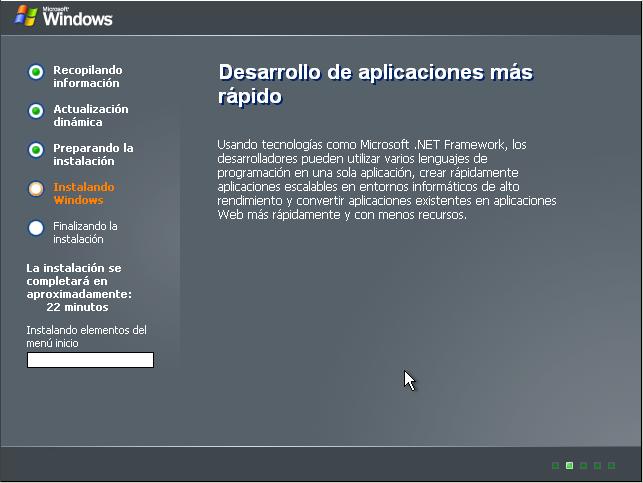Click the heading 'Desarrollo de aplicaciones más rápido'
The height and width of the screenshot is (483, 643).
coord(375,84)
